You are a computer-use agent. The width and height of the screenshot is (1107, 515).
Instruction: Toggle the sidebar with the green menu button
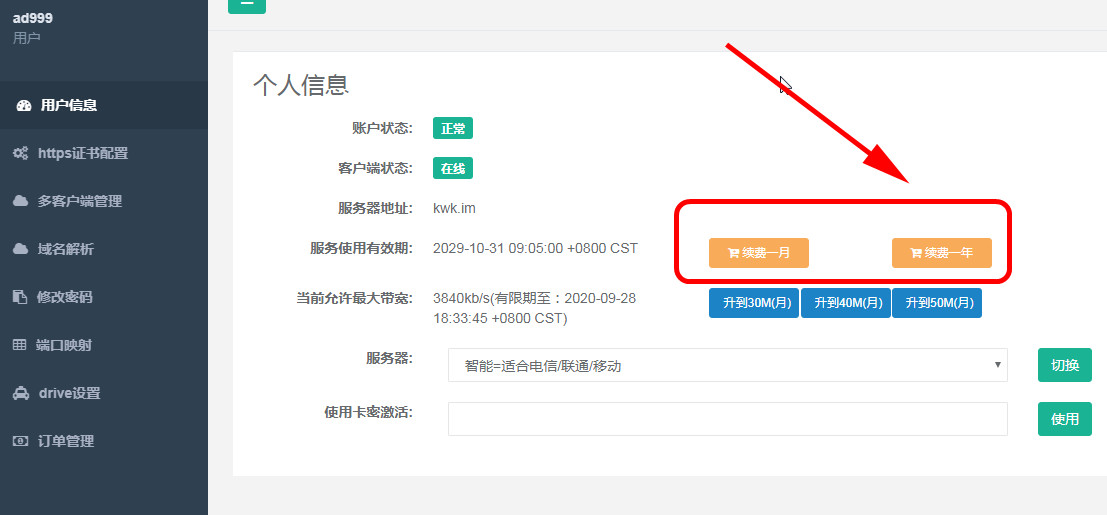pos(247,4)
